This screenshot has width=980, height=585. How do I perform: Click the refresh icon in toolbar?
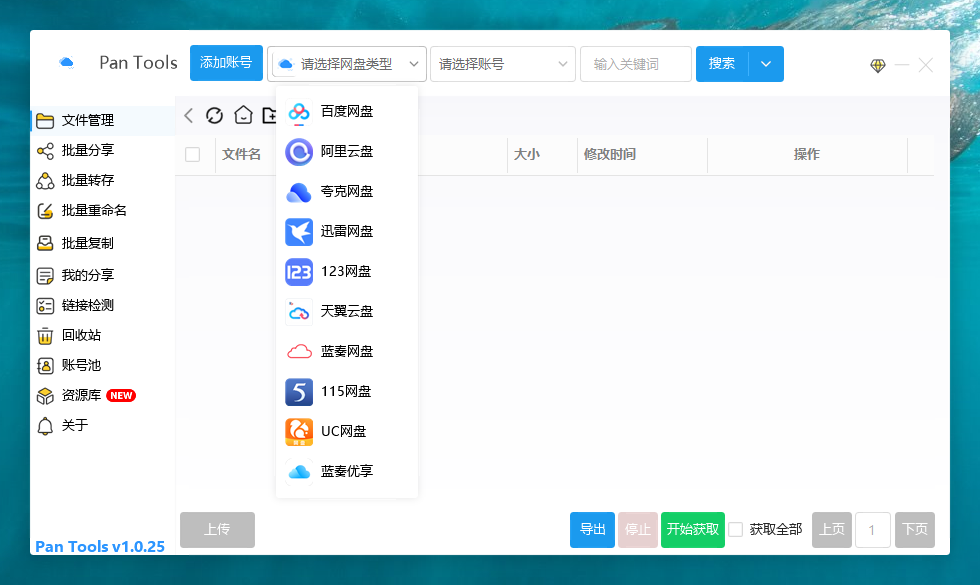coord(214,115)
